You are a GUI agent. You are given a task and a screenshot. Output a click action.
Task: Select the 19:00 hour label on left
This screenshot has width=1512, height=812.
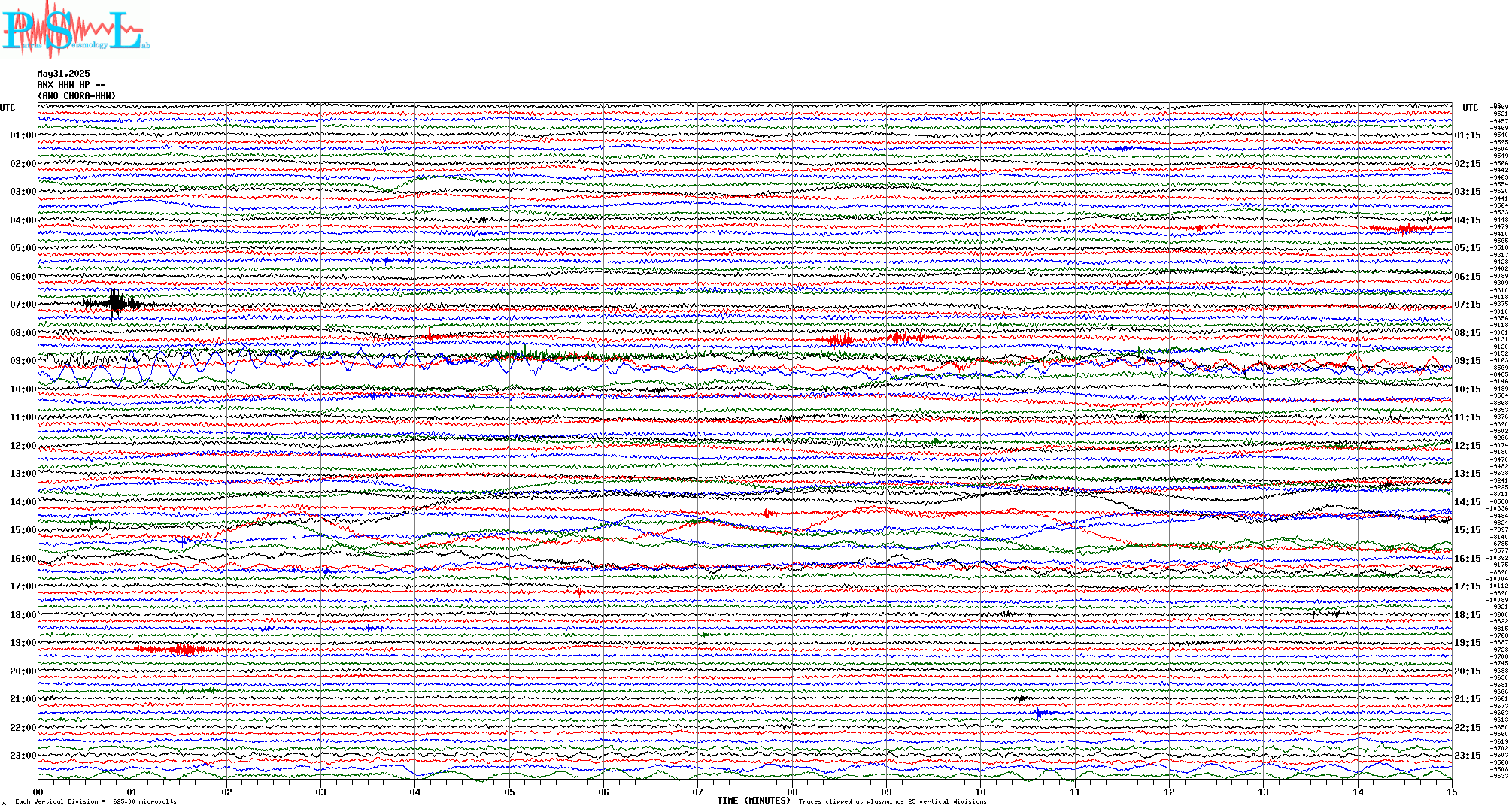pos(23,643)
